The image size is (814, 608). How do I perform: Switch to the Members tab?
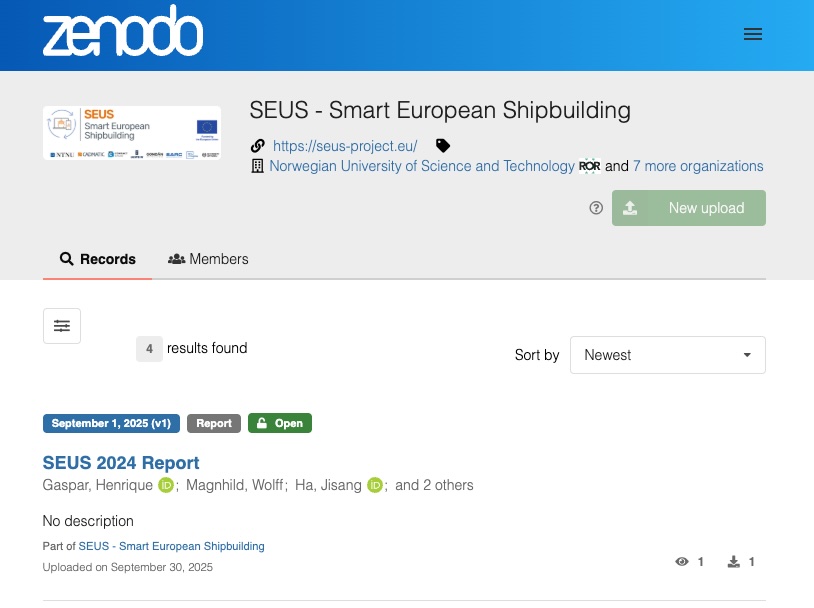(x=208, y=259)
